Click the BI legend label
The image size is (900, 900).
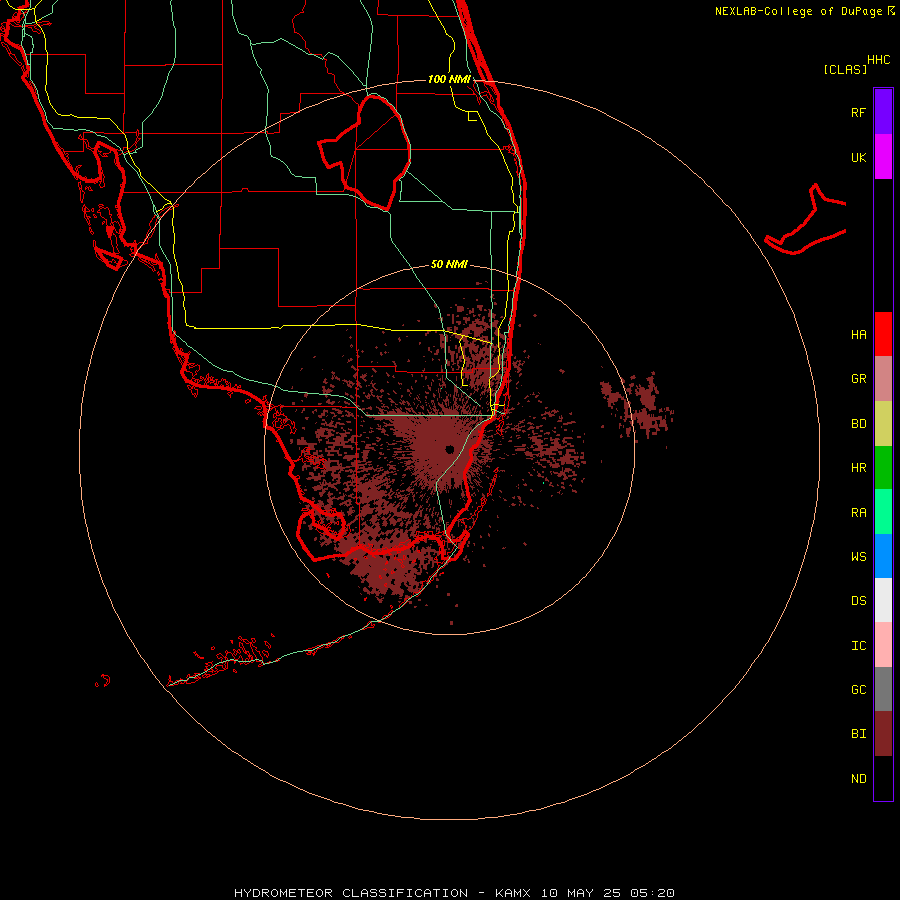pos(858,734)
